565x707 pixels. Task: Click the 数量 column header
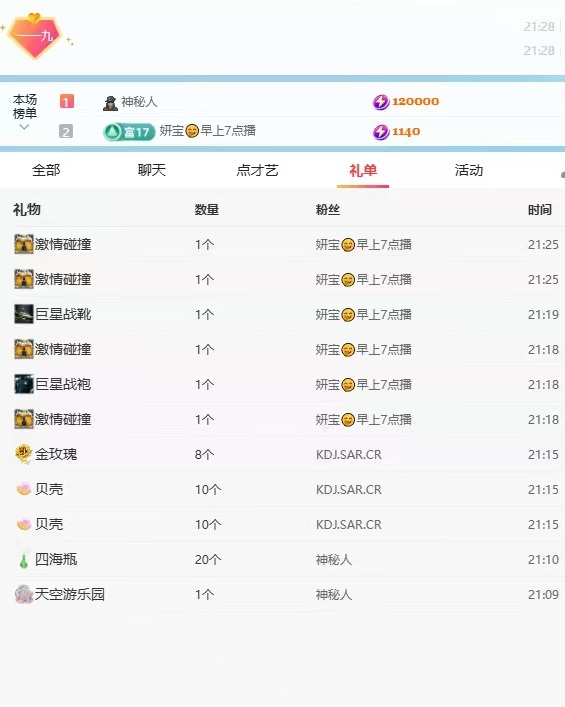207,210
